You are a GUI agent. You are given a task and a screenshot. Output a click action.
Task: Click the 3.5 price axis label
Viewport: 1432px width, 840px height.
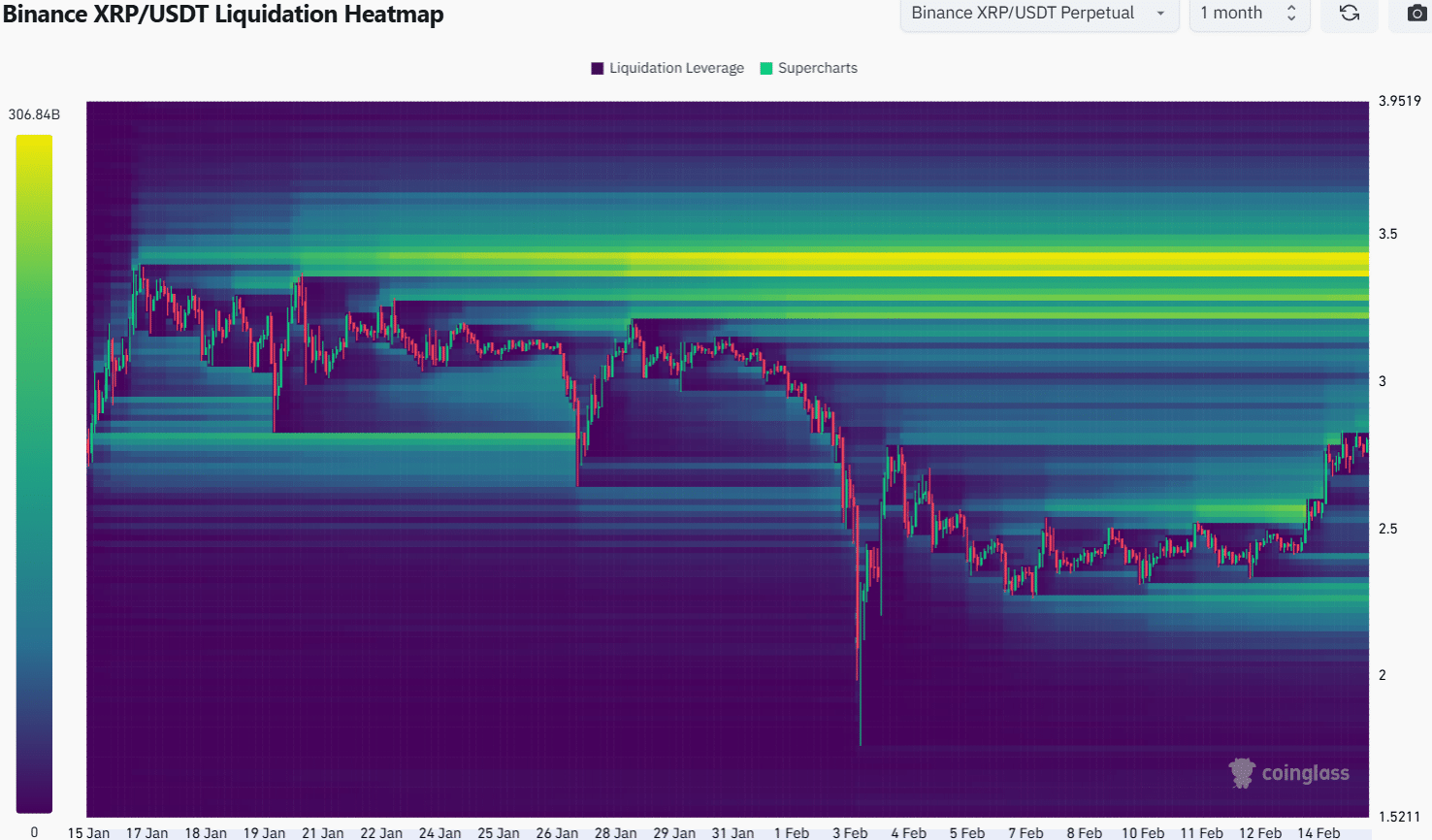tap(1388, 234)
